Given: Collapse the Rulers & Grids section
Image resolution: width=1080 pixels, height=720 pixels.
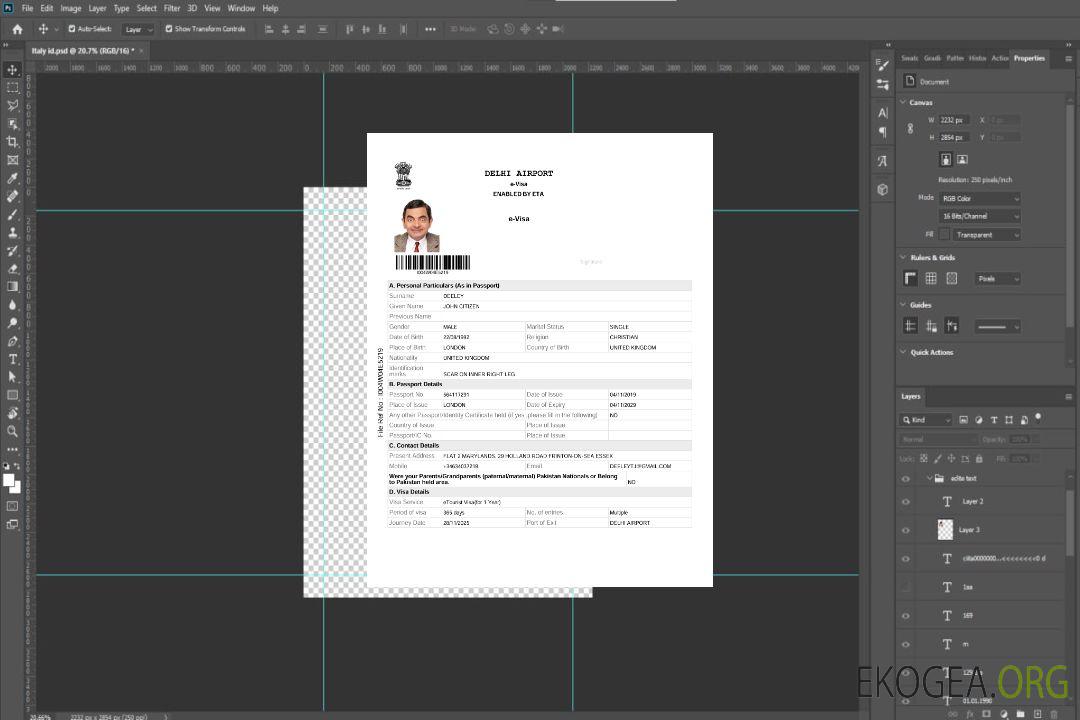Looking at the screenshot, I should point(903,257).
